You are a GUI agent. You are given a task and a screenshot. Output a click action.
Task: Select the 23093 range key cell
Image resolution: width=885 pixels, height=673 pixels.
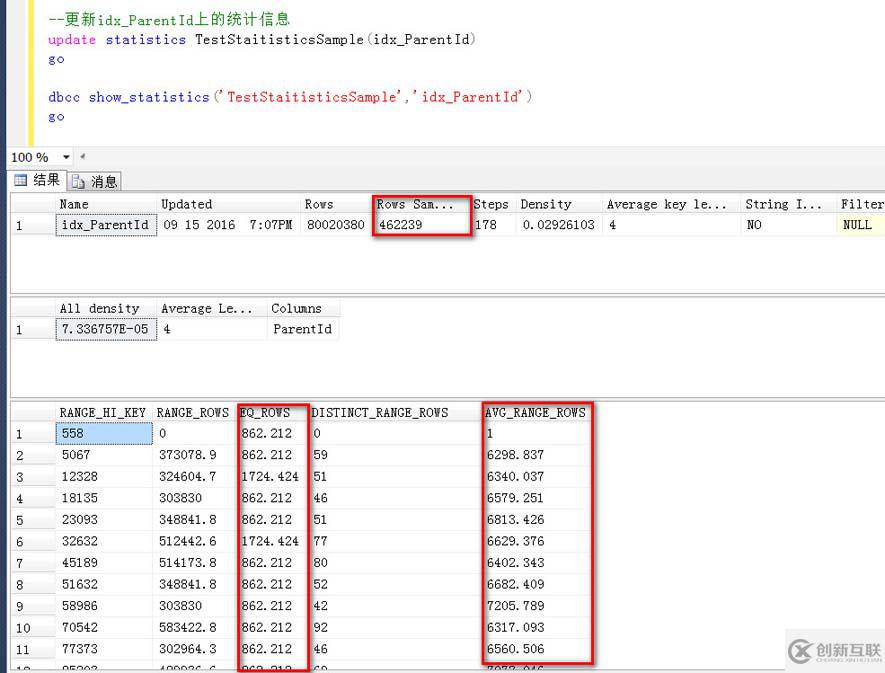click(x=104, y=519)
